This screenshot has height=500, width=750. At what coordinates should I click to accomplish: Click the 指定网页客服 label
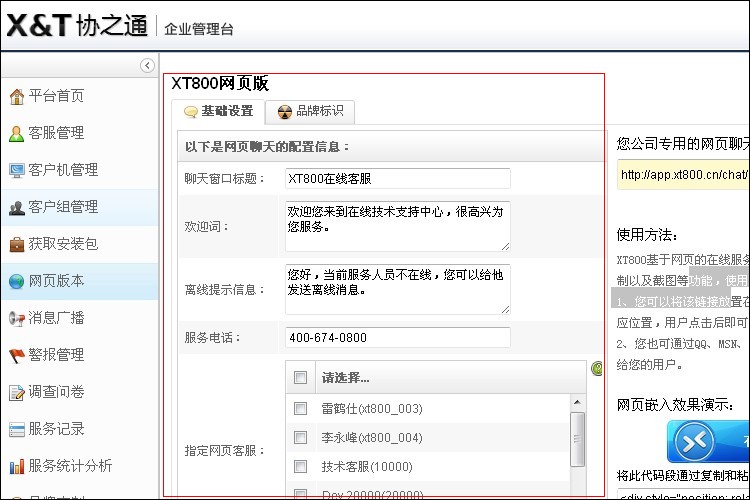(x=224, y=451)
